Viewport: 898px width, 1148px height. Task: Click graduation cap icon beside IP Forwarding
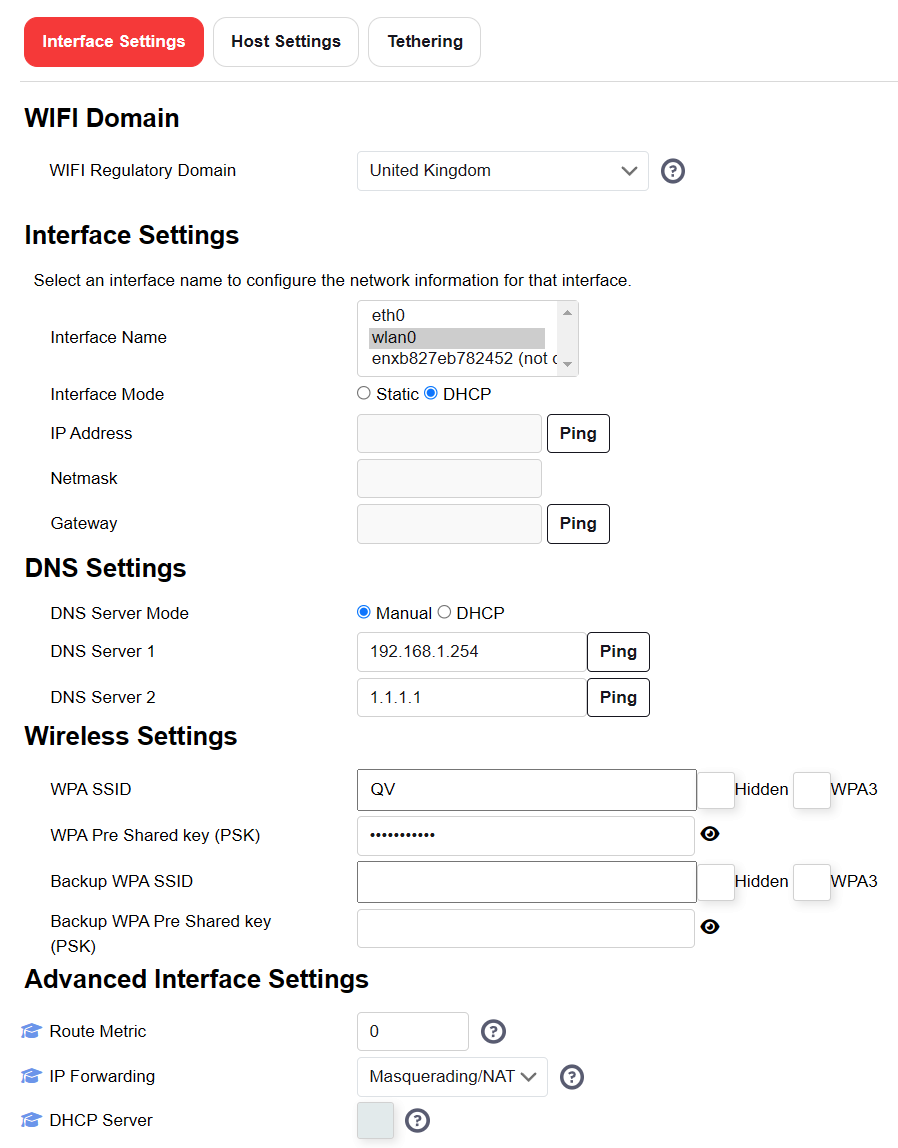click(31, 1076)
